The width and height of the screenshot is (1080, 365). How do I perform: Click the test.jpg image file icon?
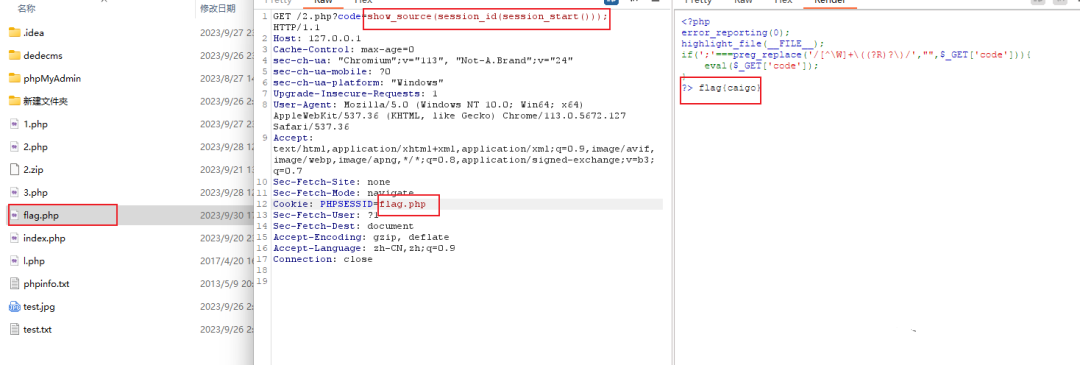(14, 306)
